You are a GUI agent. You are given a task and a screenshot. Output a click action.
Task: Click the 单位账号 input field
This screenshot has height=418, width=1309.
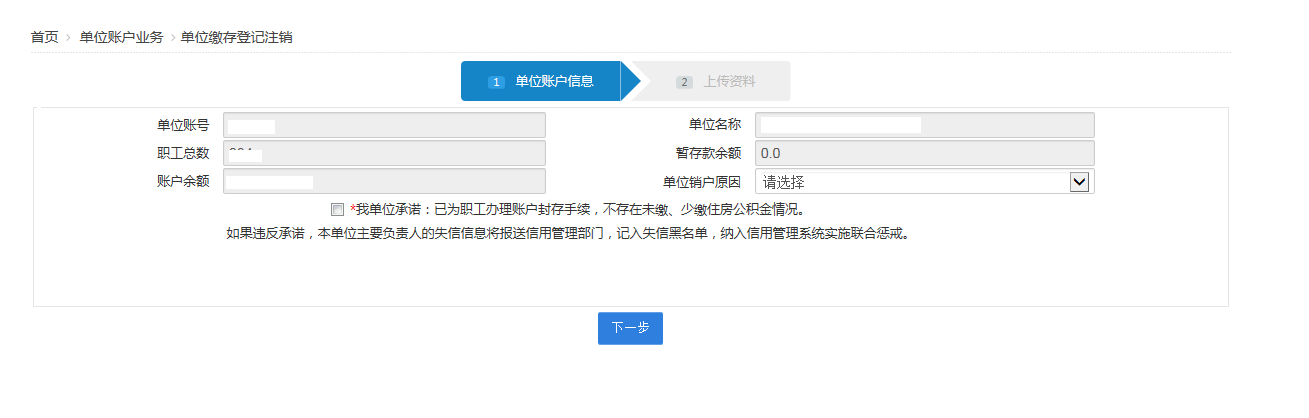384,125
